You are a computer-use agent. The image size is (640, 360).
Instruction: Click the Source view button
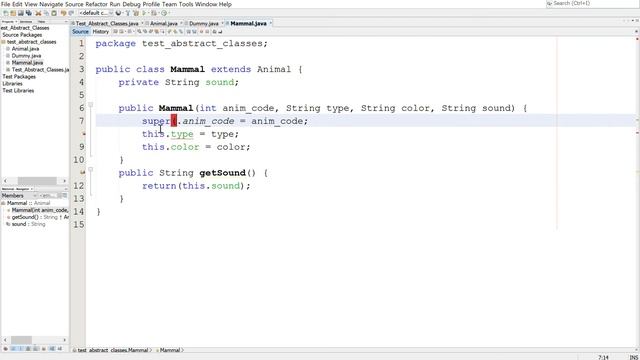pyautogui.click(x=80, y=31)
